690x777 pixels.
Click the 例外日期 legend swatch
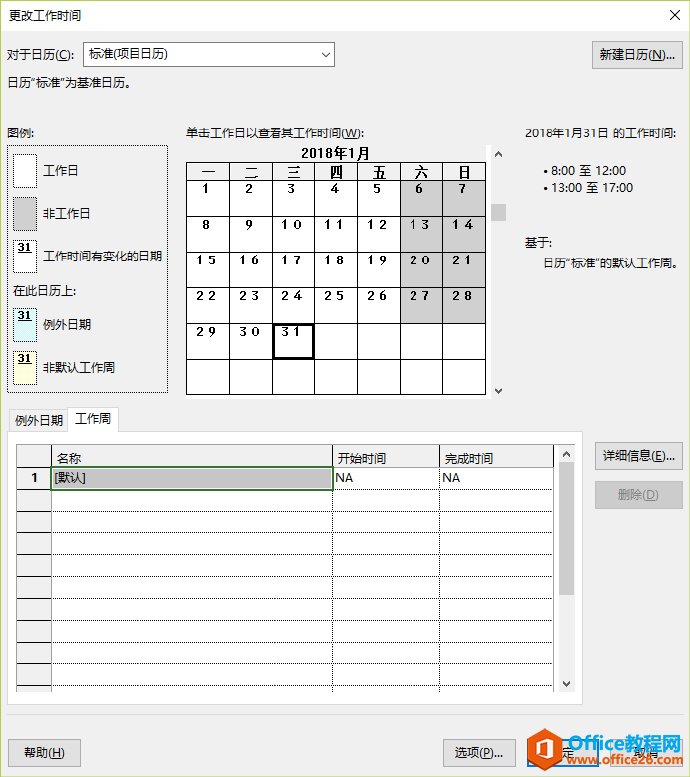point(25,325)
